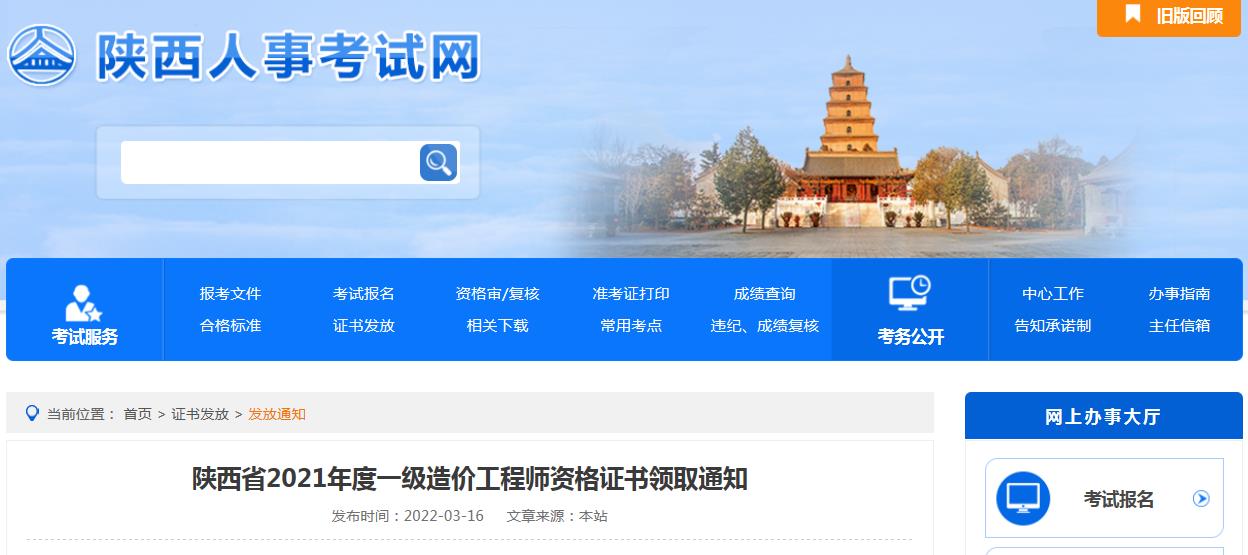Open 违纪、成绩复核 link

(x=765, y=325)
